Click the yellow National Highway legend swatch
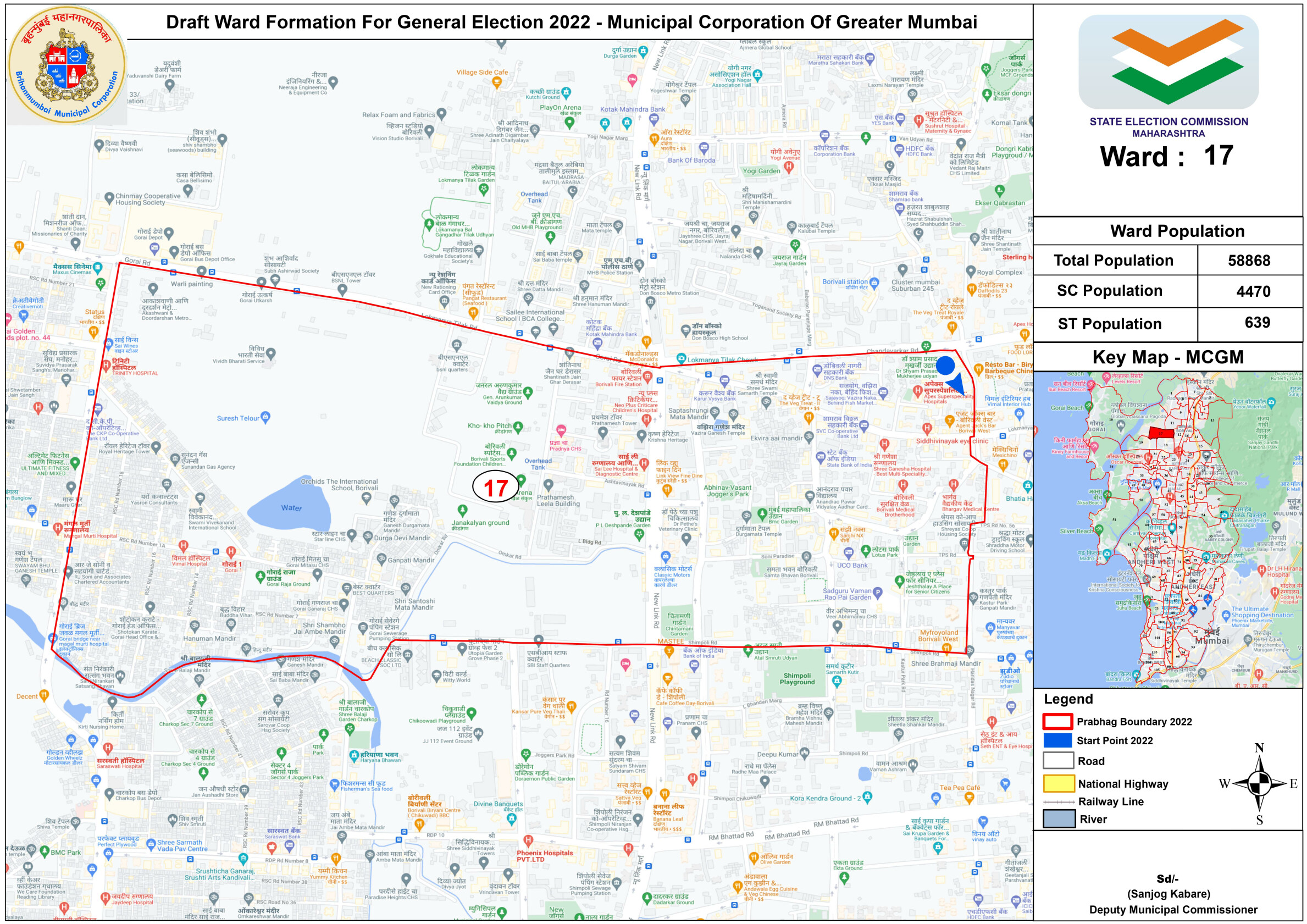1307x924 pixels. click(x=1058, y=783)
